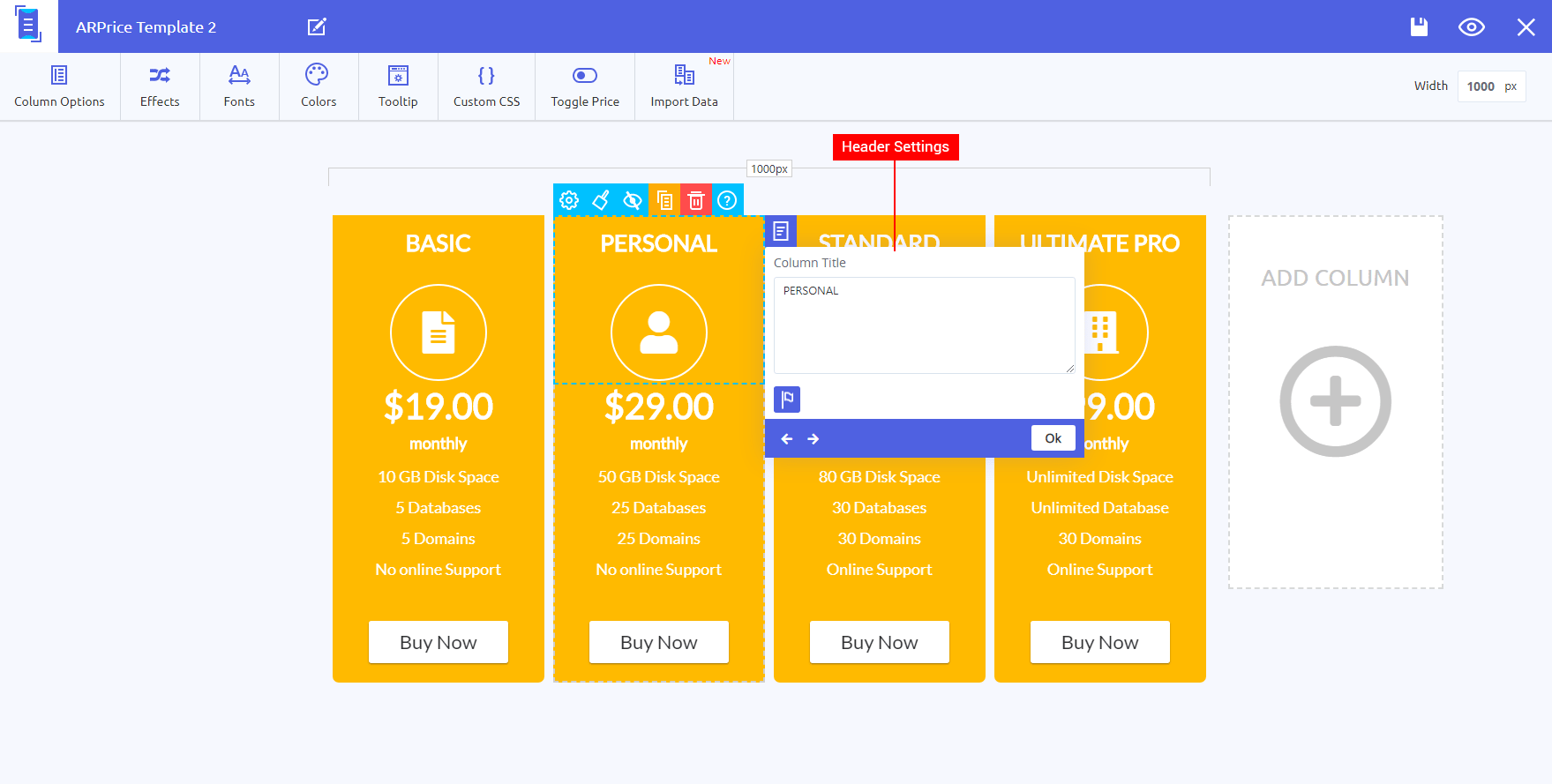Add a new column with plus icon
This screenshot has height=784, width=1552.
tap(1336, 401)
